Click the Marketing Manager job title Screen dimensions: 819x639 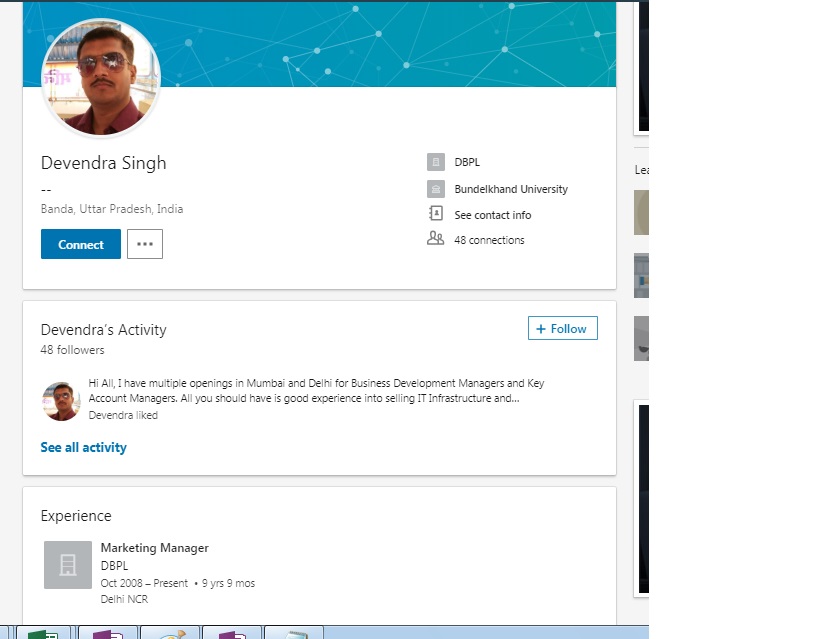tap(155, 548)
